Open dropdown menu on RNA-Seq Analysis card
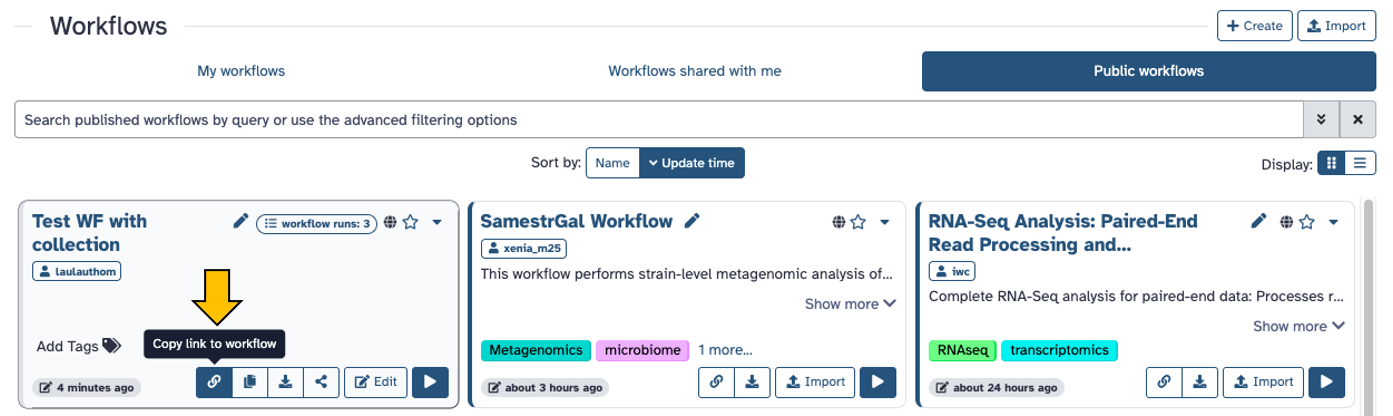Image resolution: width=1393 pixels, height=416 pixels. (x=1333, y=223)
